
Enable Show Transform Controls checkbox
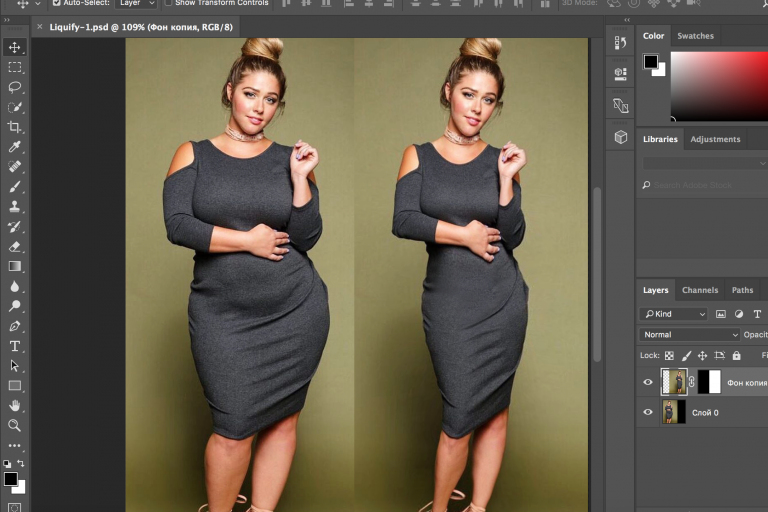169,3
